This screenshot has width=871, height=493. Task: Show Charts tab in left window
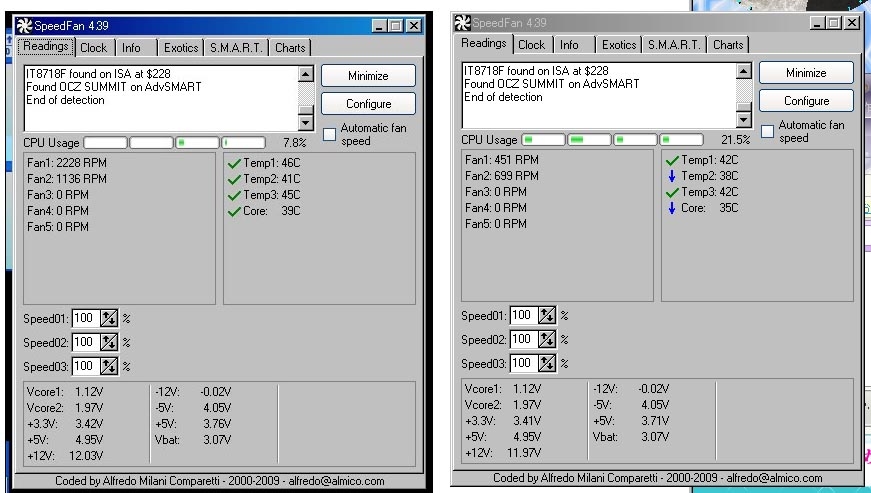tap(291, 48)
